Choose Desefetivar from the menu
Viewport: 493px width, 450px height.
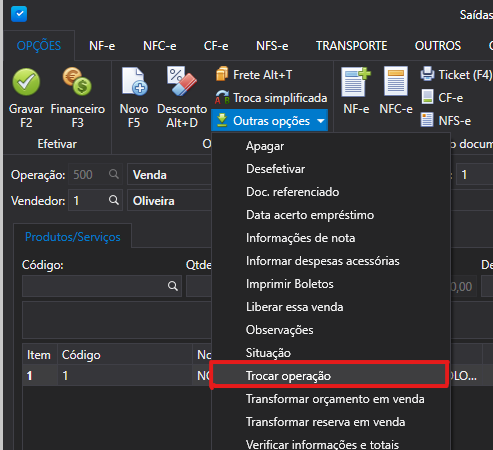(x=331, y=169)
